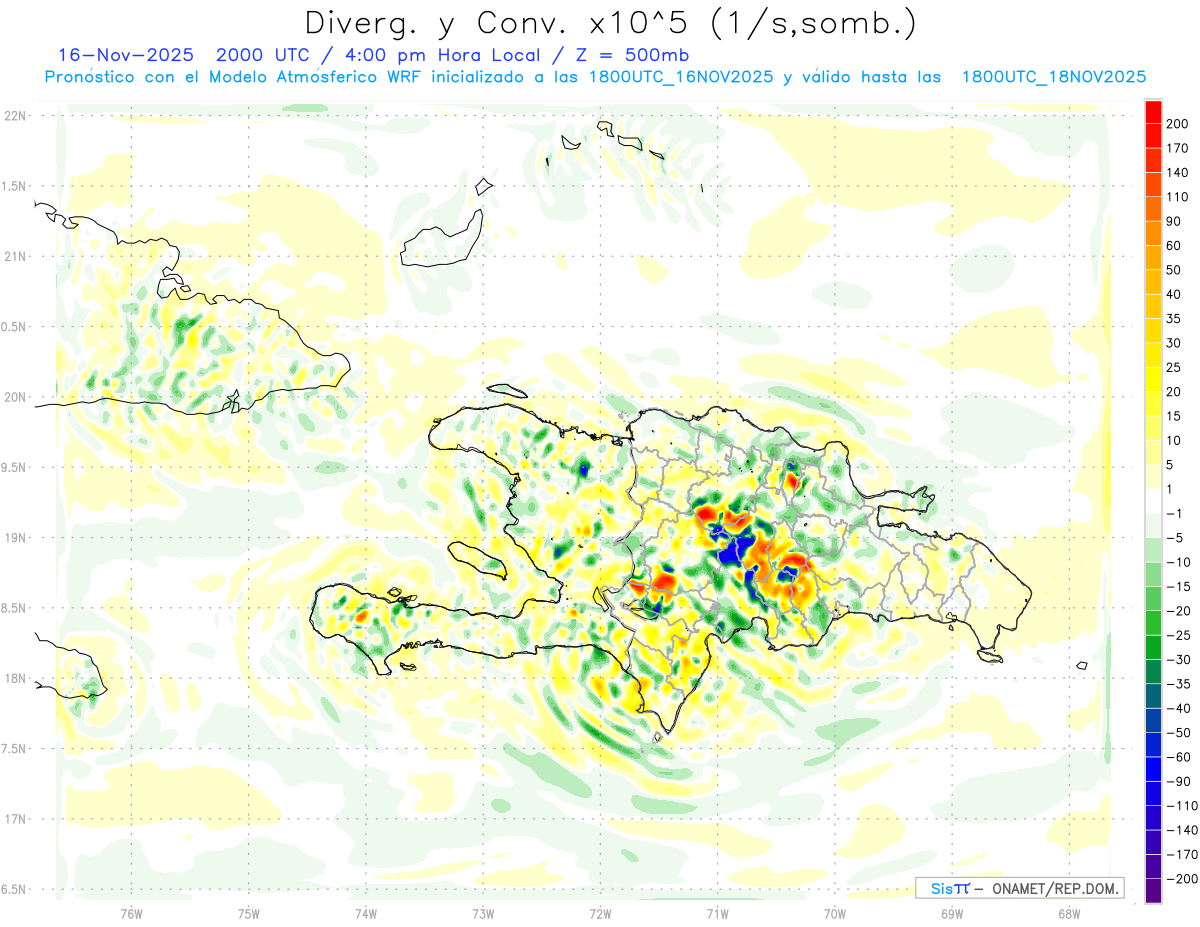1200x927 pixels.
Task: Click the "22N" latitude label
Action: pyautogui.click(x=15, y=116)
